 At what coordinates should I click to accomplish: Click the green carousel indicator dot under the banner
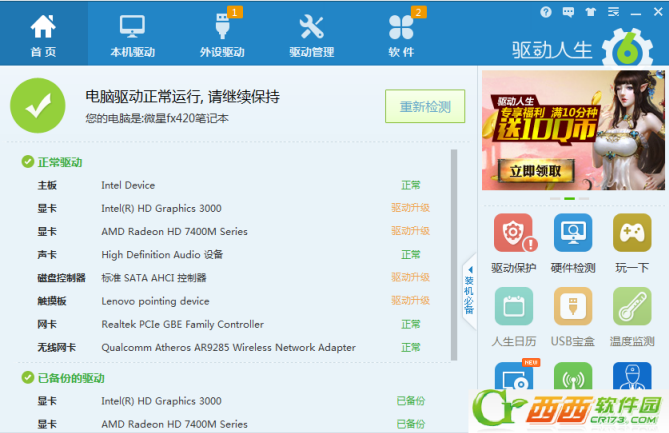click(570, 198)
